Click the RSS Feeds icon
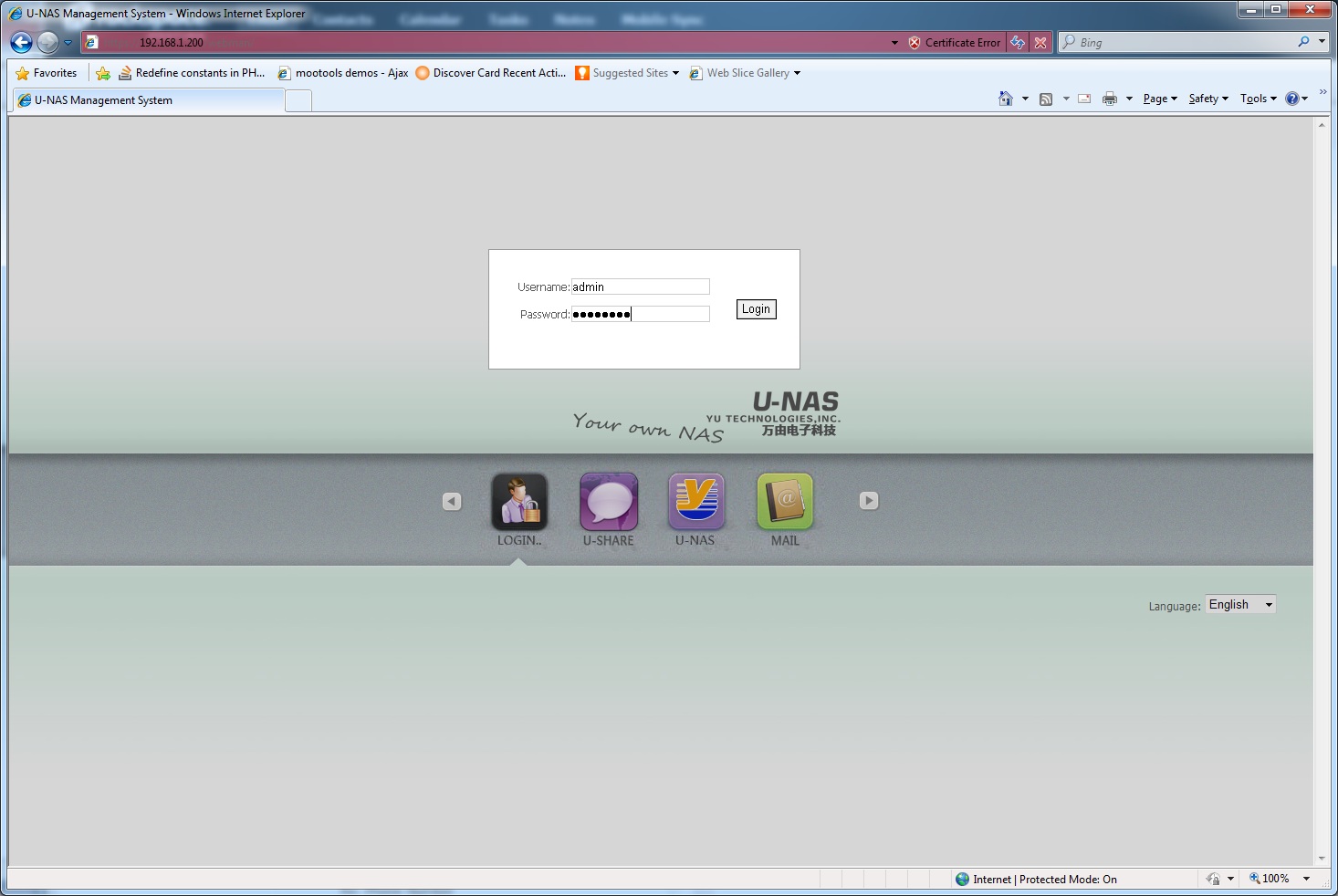 pyautogui.click(x=1046, y=99)
